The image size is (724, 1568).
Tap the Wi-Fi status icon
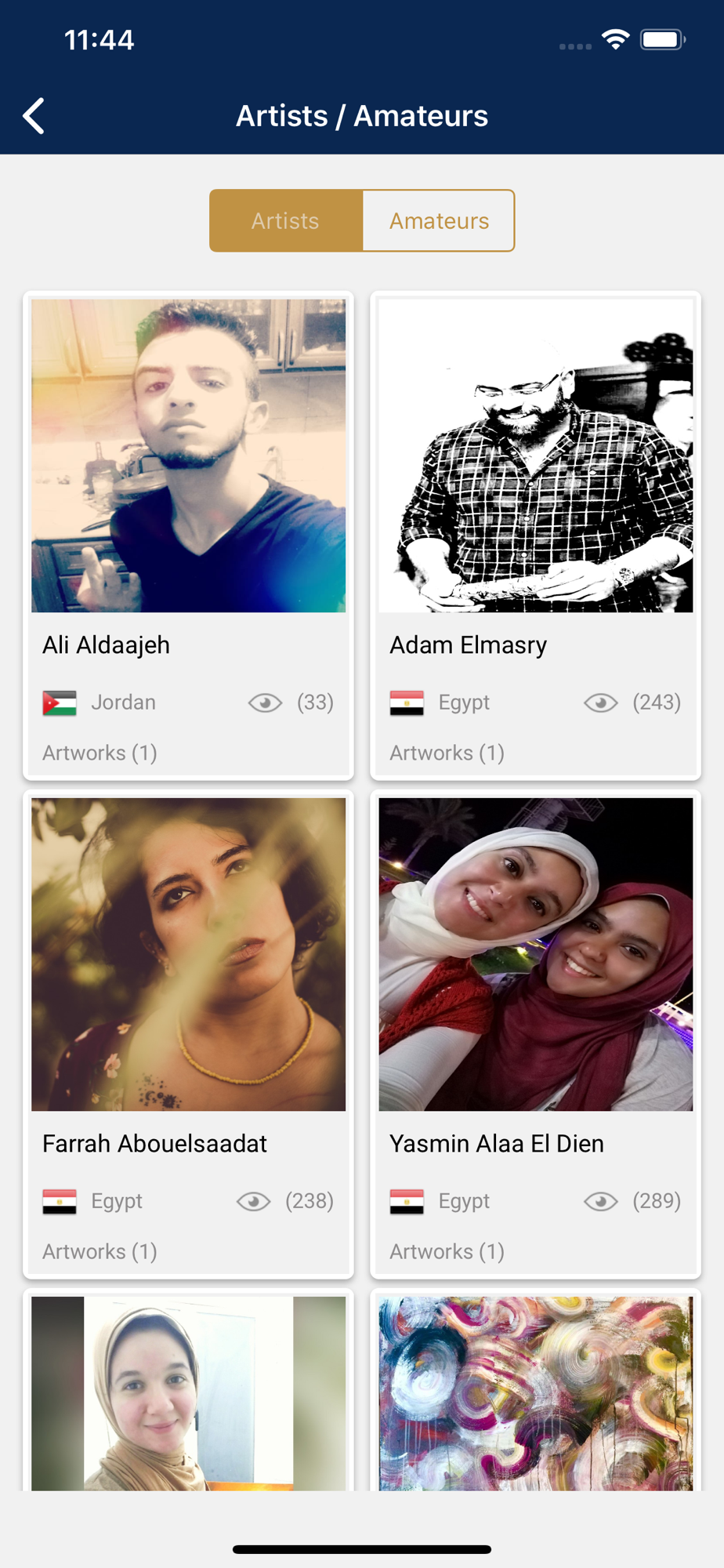tap(616, 39)
